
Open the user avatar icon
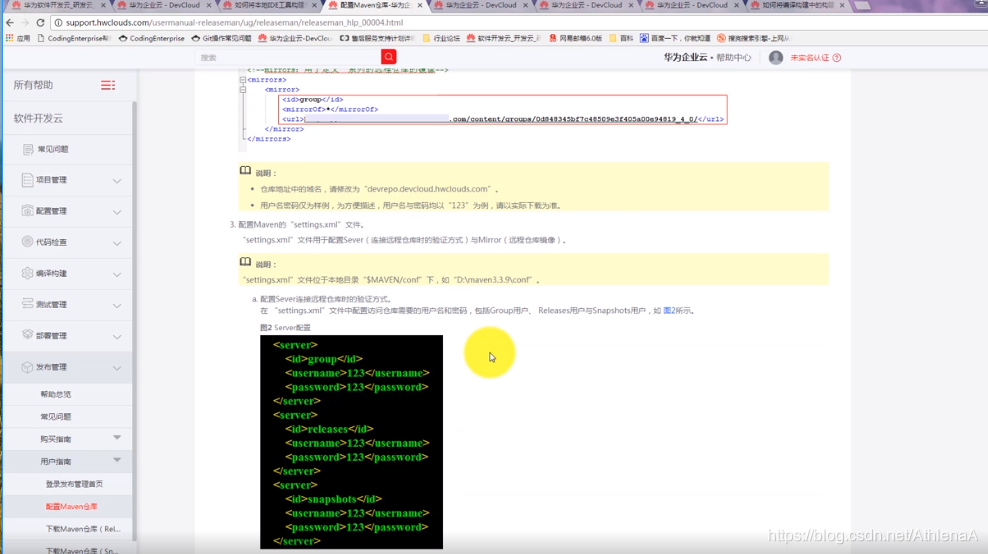pos(776,57)
